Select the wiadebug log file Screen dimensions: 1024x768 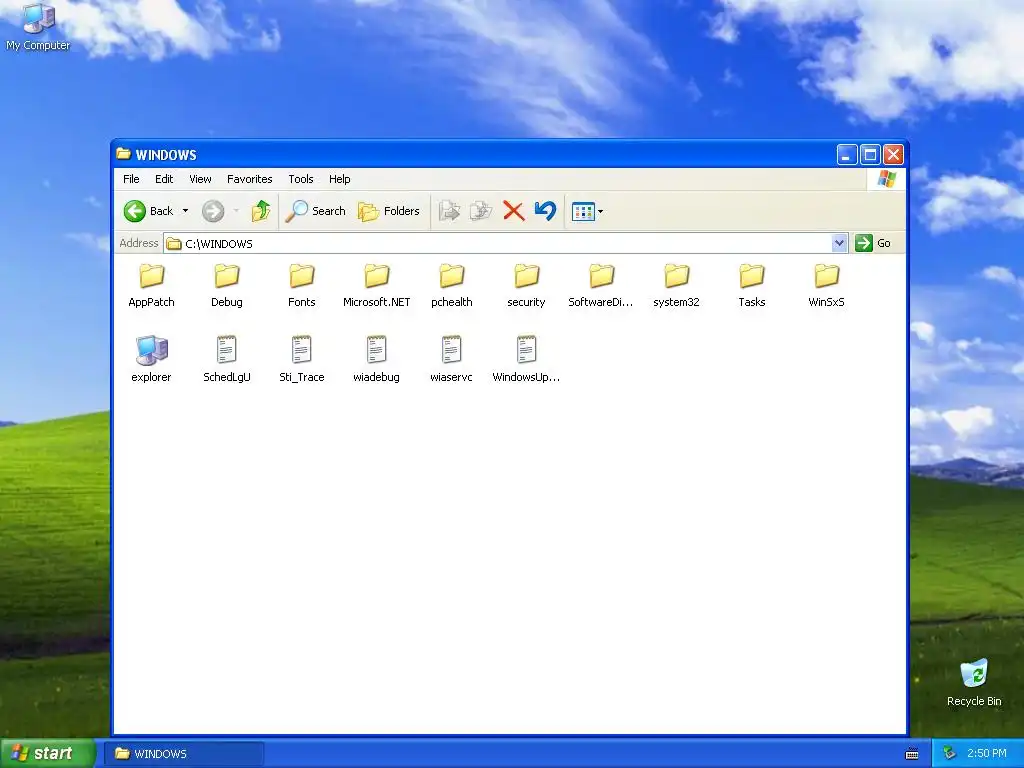click(x=377, y=359)
